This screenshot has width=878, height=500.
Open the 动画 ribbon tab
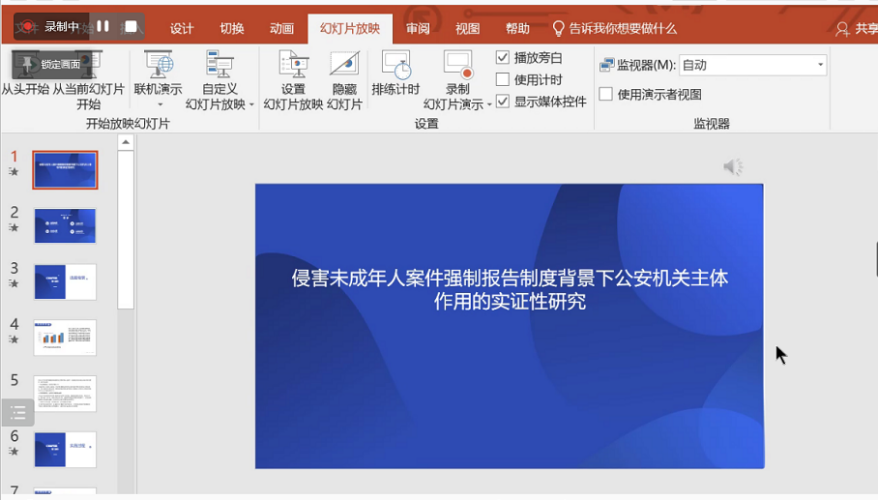pyautogui.click(x=281, y=29)
